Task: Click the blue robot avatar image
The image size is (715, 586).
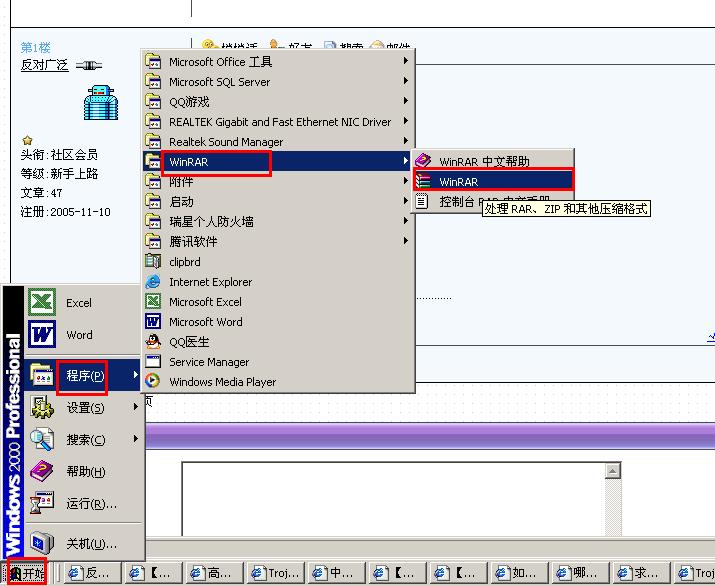Action: coord(101,103)
